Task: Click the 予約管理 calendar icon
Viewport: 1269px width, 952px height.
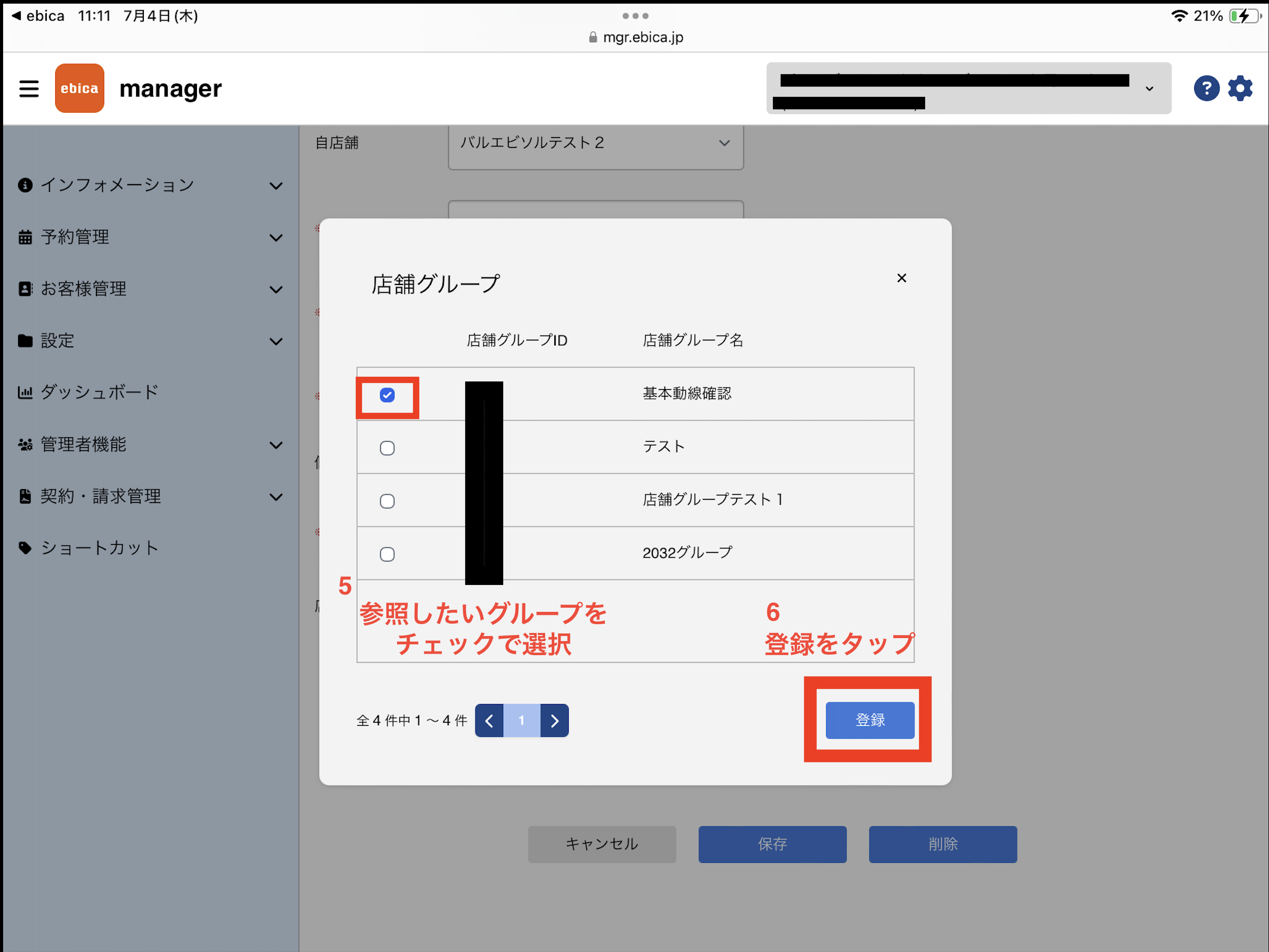Action: (x=25, y=237)
